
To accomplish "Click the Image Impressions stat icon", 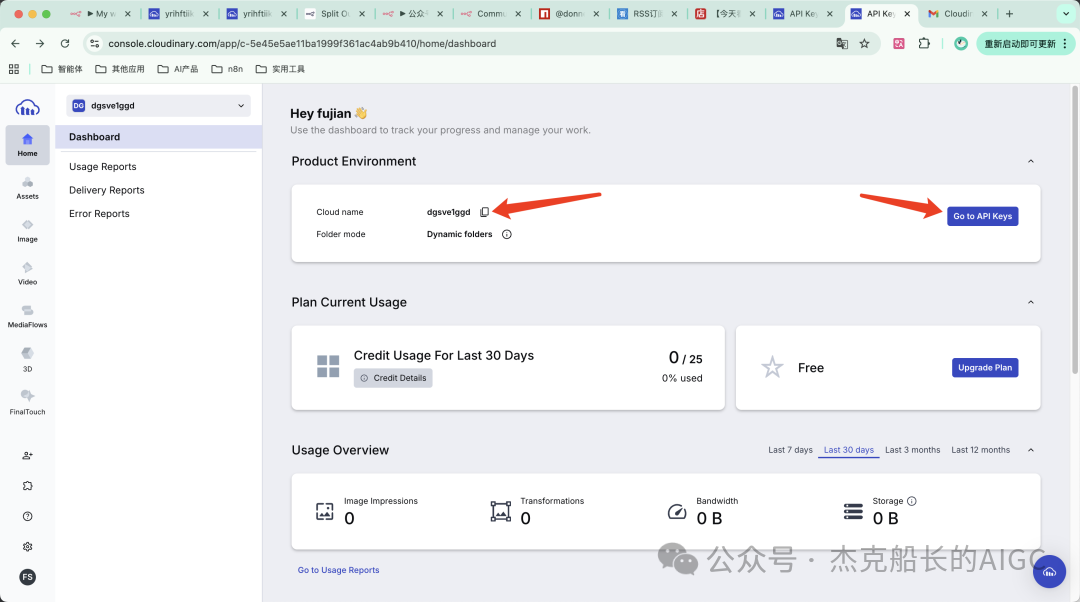I will 324,511.
